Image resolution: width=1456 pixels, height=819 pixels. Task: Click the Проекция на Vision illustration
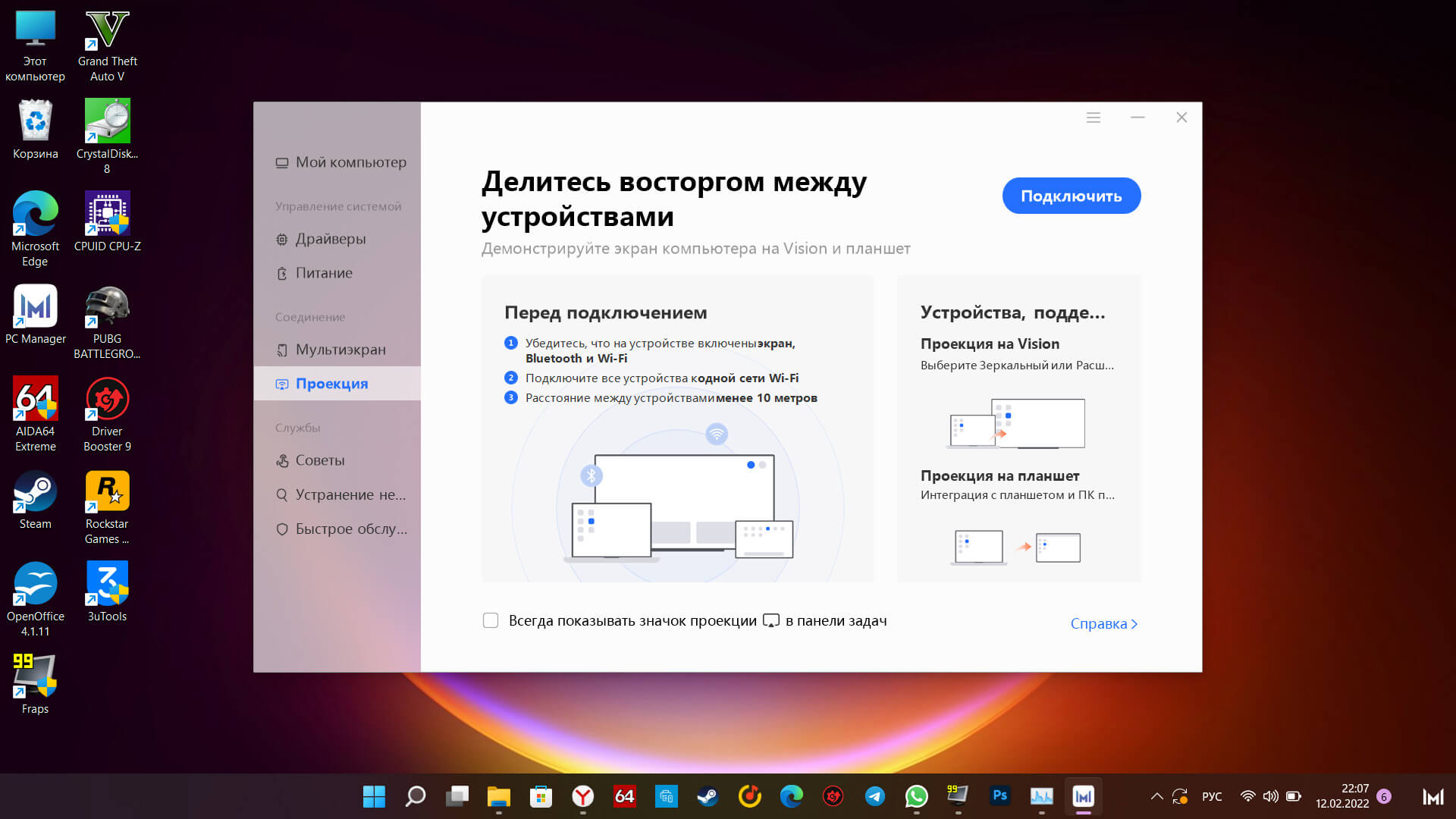(1018, 423)
